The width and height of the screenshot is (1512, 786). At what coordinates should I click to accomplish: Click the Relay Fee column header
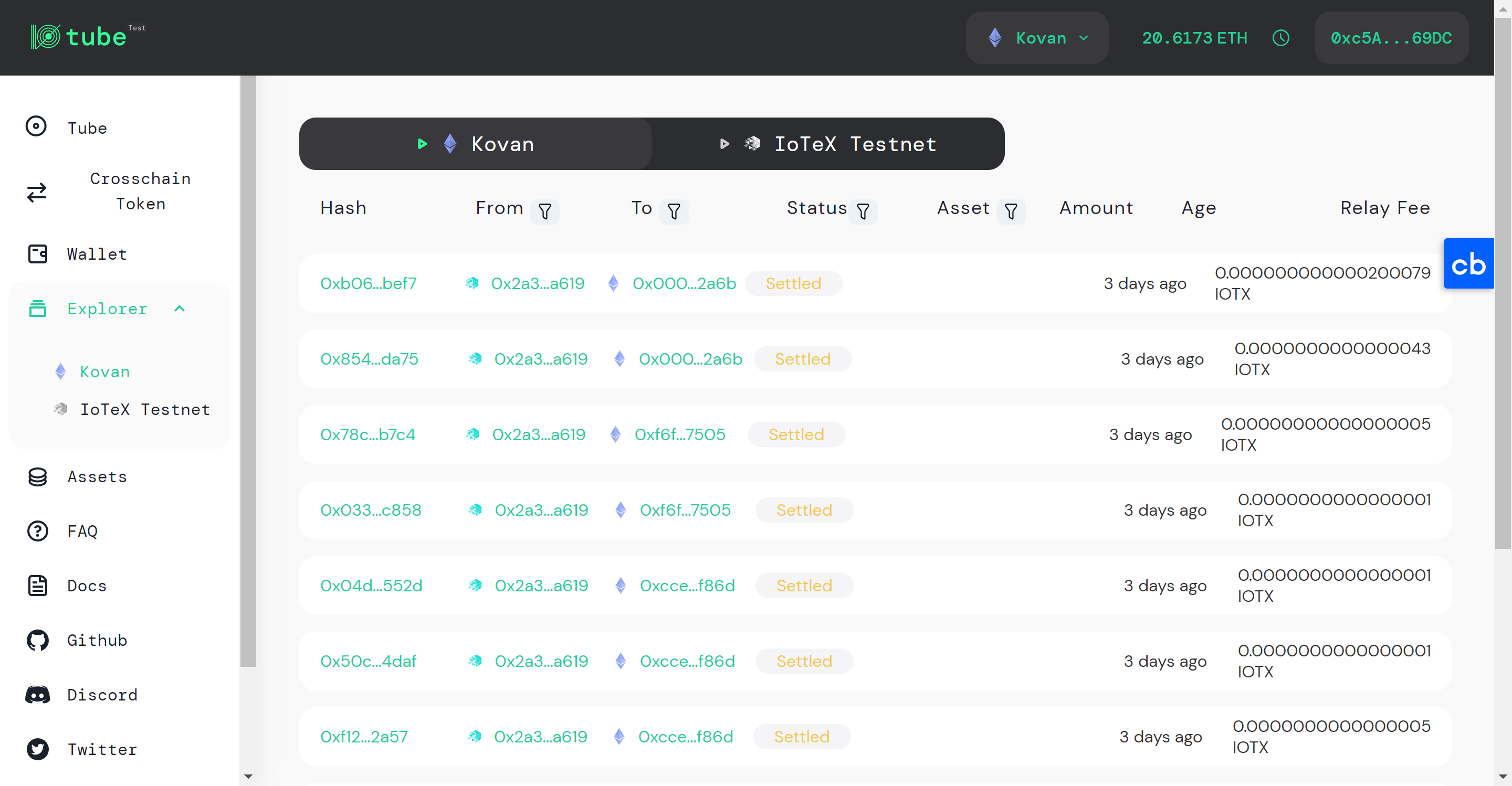point(1385,208)
